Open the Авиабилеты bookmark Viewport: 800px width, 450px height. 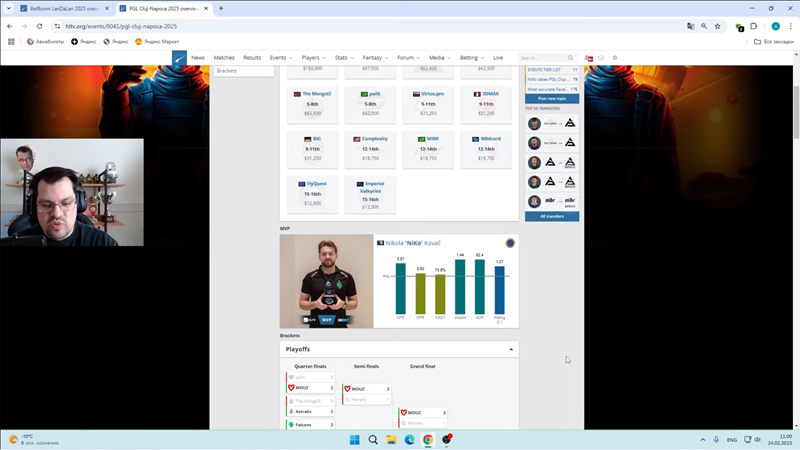point(45,41)
